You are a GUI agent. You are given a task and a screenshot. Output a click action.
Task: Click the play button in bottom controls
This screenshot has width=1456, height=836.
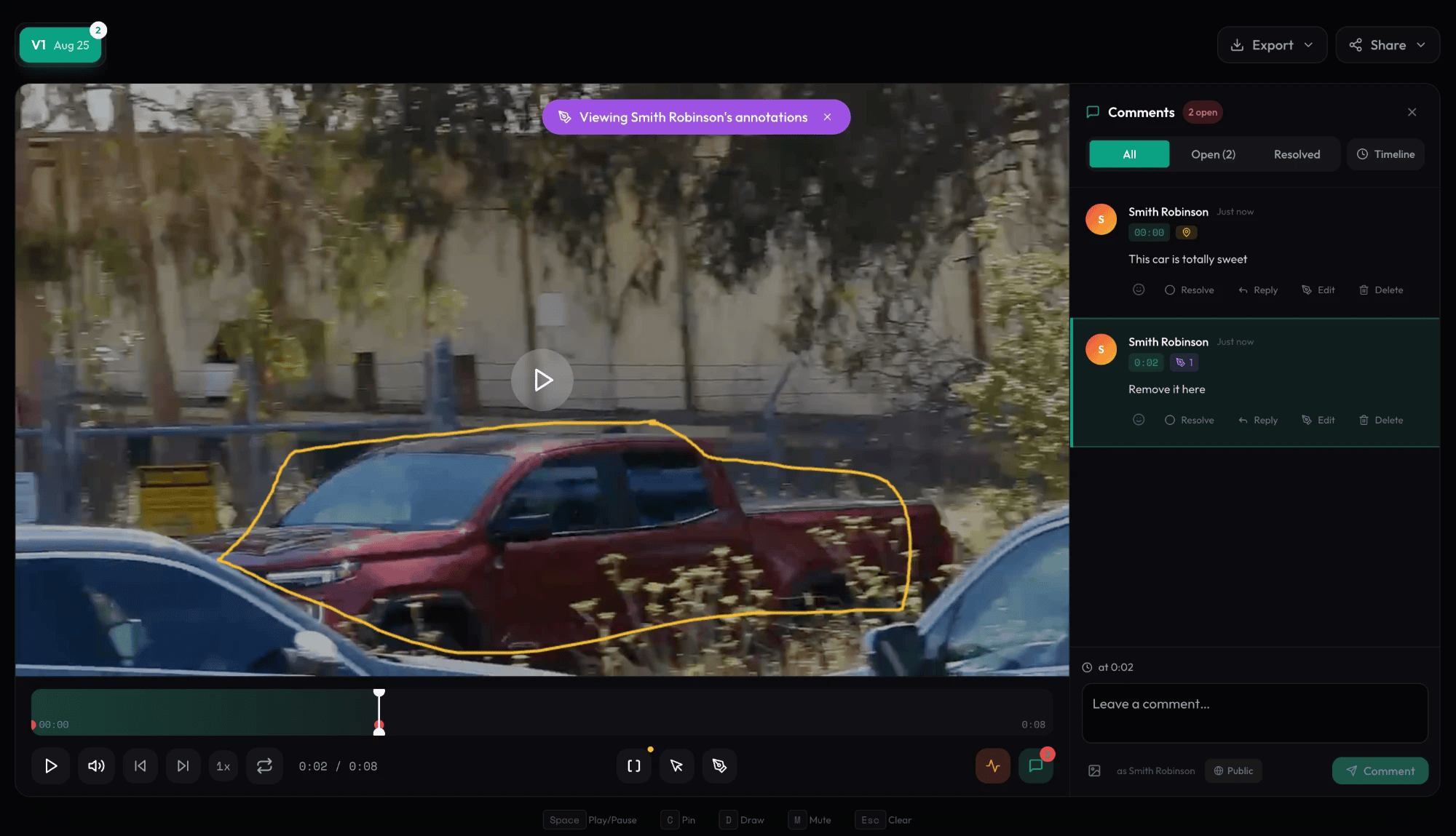pos(51,766)
